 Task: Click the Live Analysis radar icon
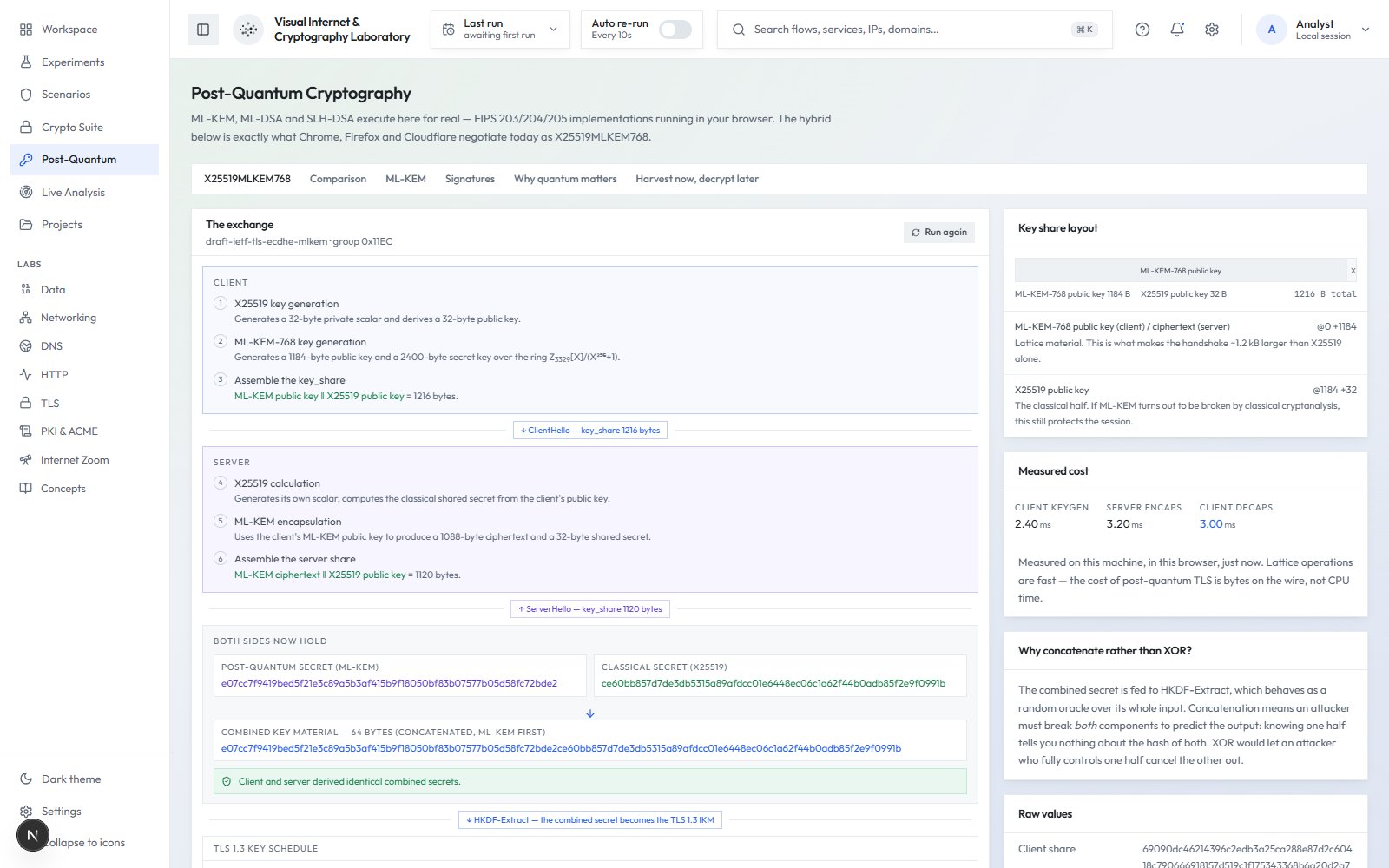coord(26,193)
